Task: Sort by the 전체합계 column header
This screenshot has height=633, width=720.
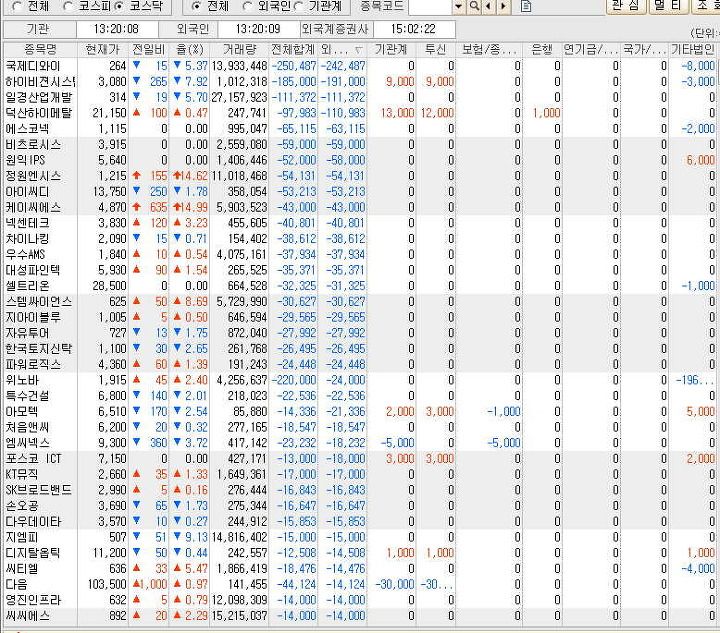Action: (293, 50)
